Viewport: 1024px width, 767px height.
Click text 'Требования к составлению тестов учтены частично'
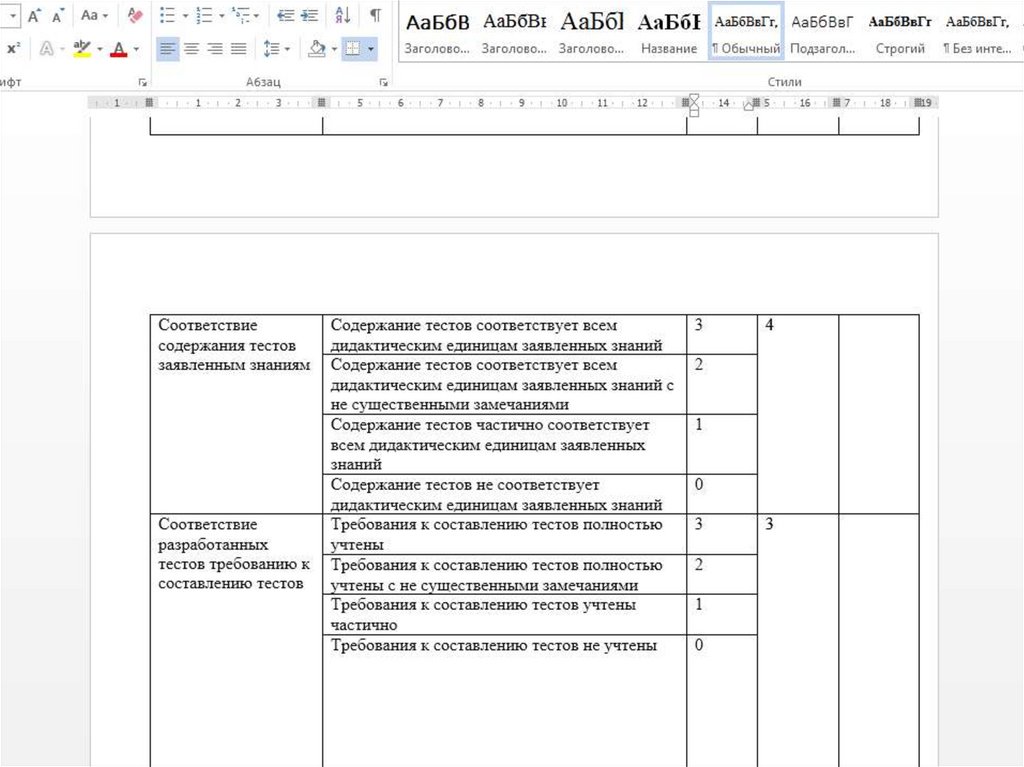pos(483,615)
